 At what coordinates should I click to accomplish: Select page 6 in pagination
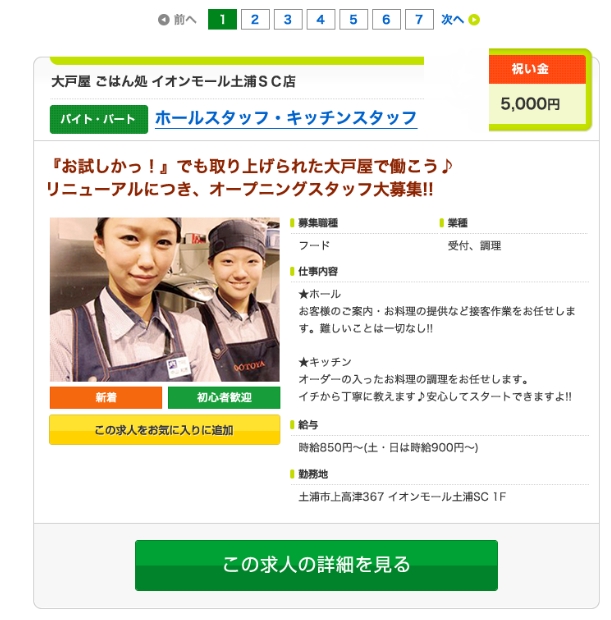pos(386,19)
